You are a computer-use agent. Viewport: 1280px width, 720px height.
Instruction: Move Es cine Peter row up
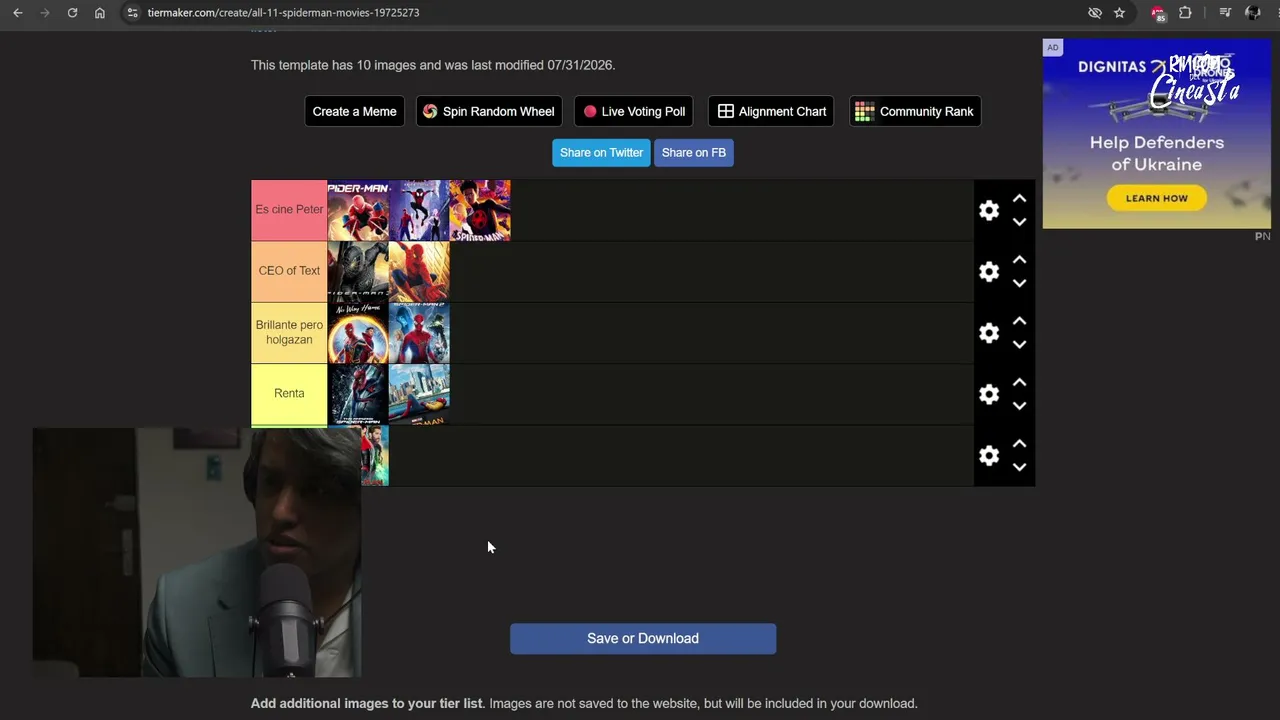(x=1019, y=199)
